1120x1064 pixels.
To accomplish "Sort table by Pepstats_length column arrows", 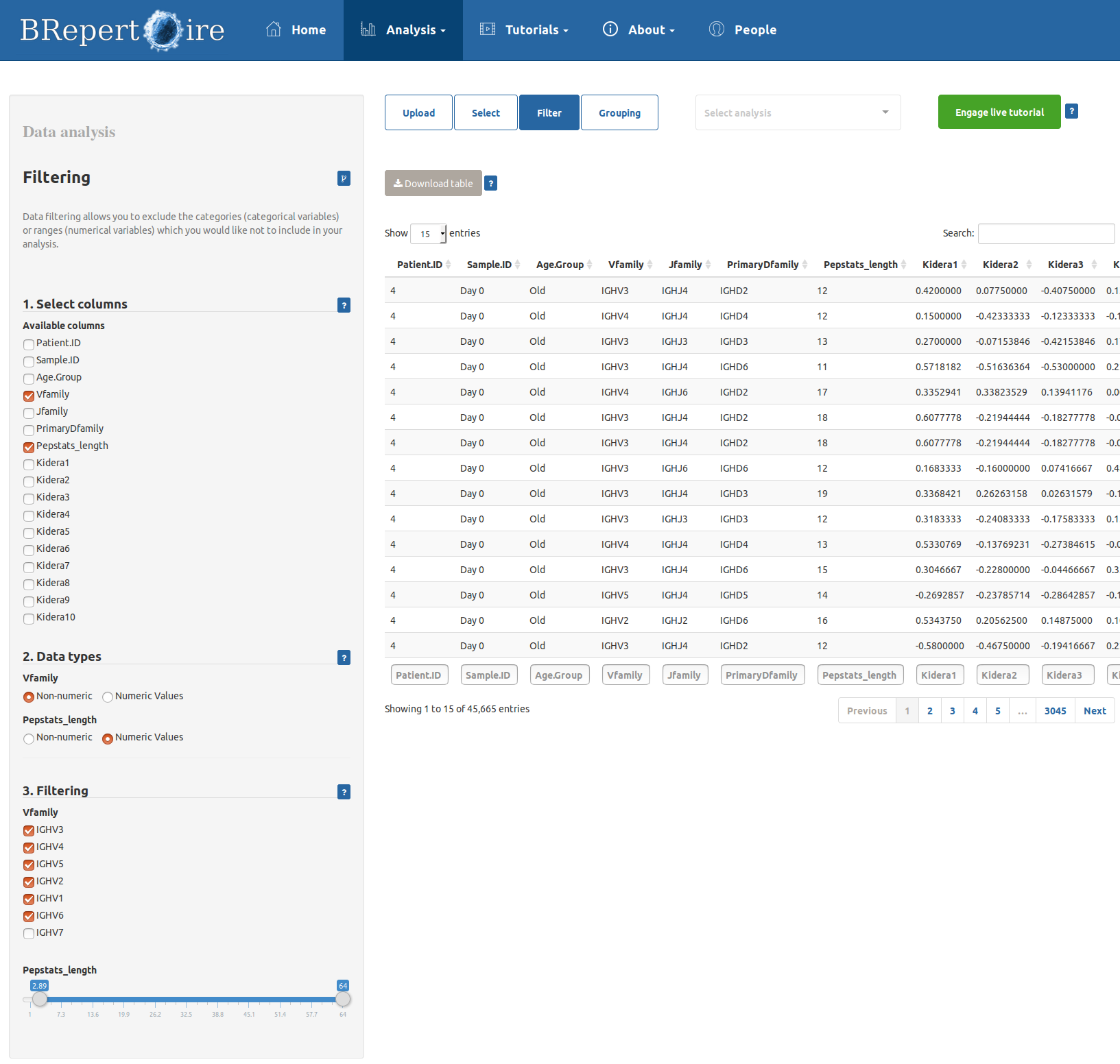I will pos(904,265).
